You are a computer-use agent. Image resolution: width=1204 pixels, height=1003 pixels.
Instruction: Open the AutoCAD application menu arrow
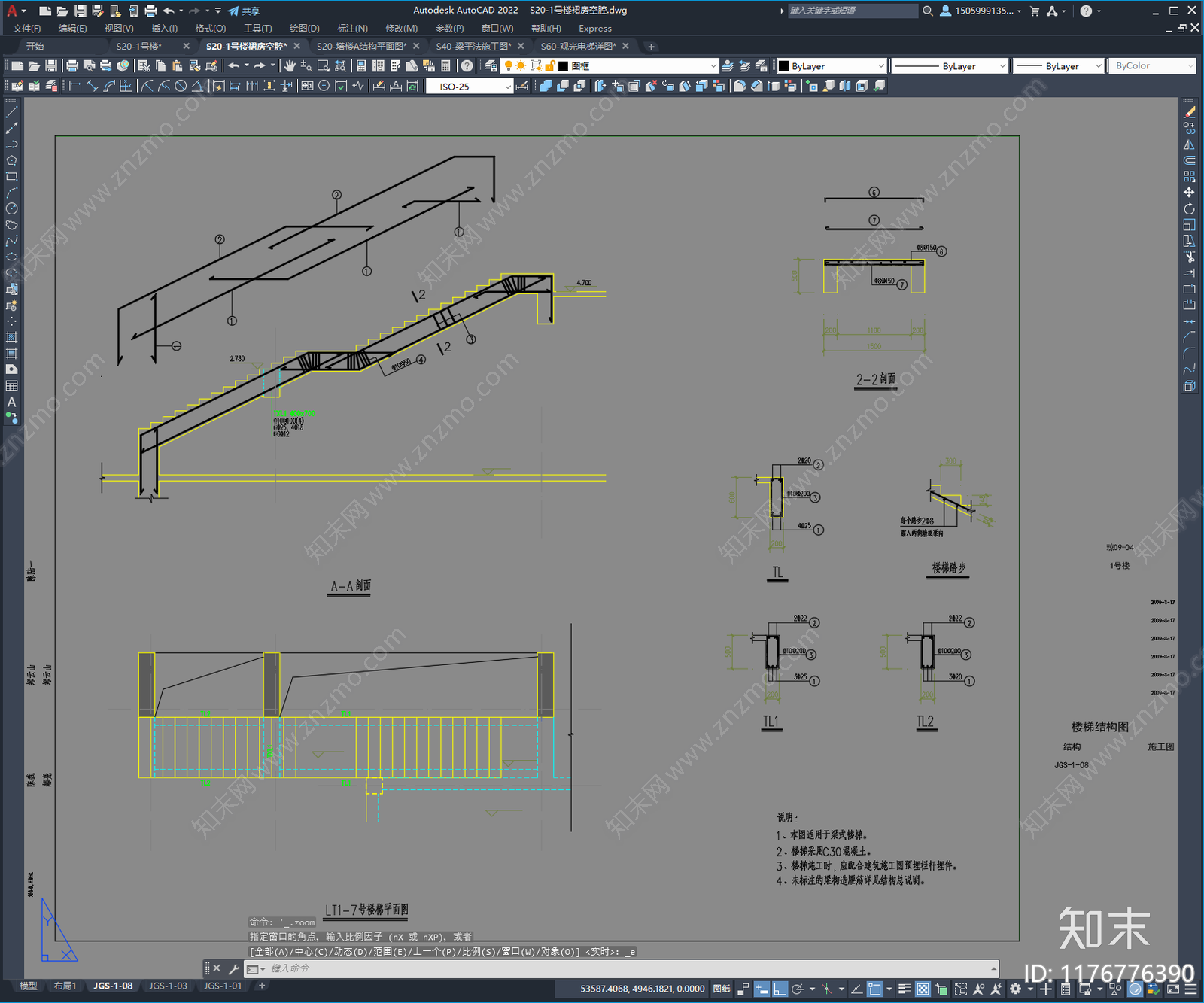click(24, 11)
